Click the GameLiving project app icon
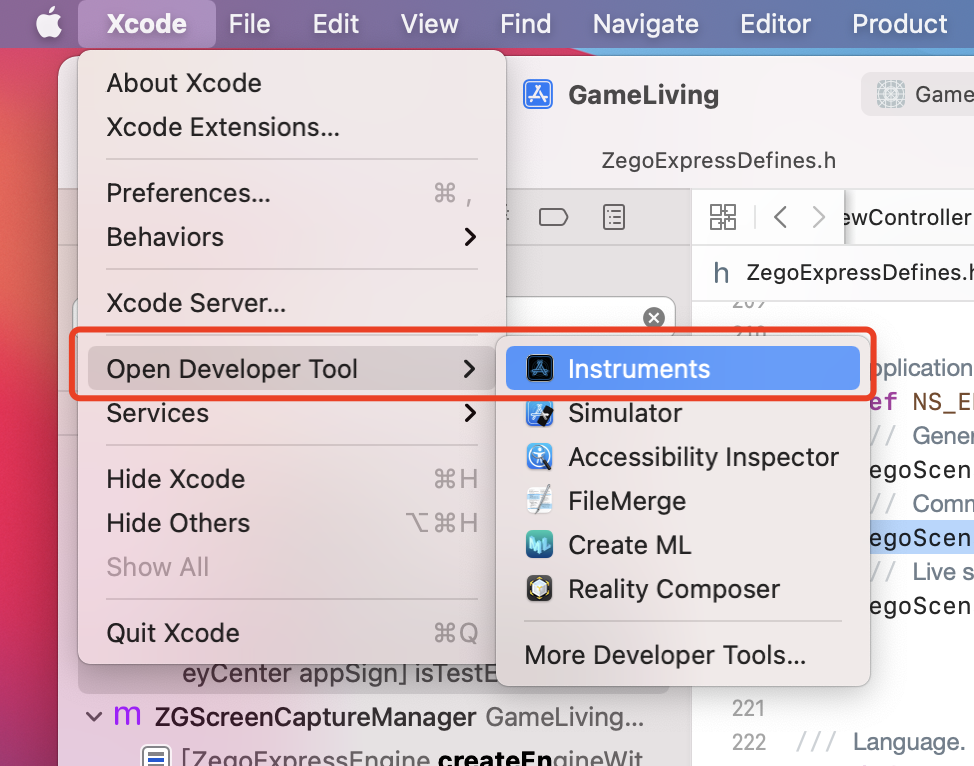974x766 pixels. [x=537, y=94]
